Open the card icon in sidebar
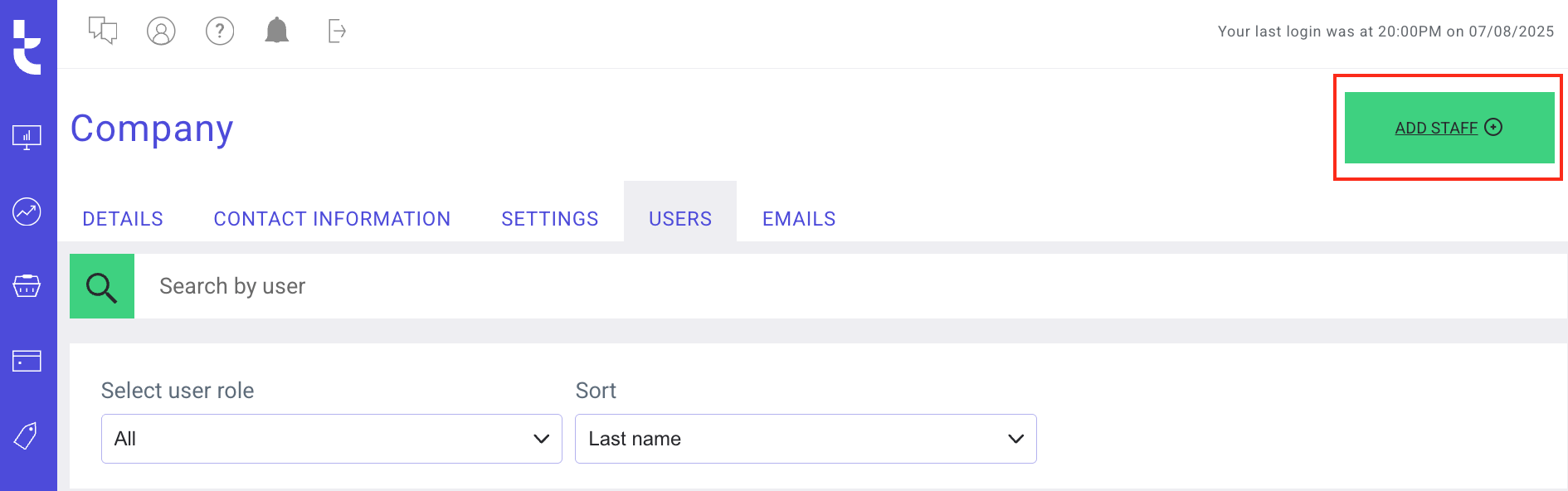Screen dimensions: 1568x491 (x=27, y=361)
